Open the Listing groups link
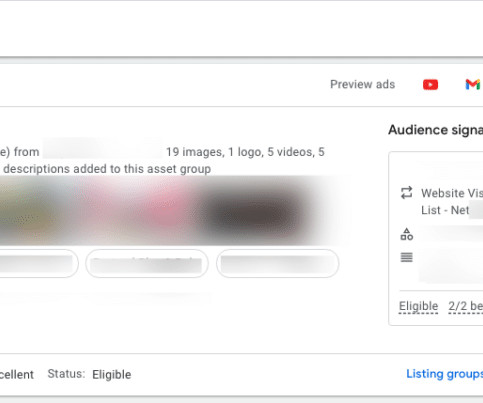 click(x=444, y=374)
